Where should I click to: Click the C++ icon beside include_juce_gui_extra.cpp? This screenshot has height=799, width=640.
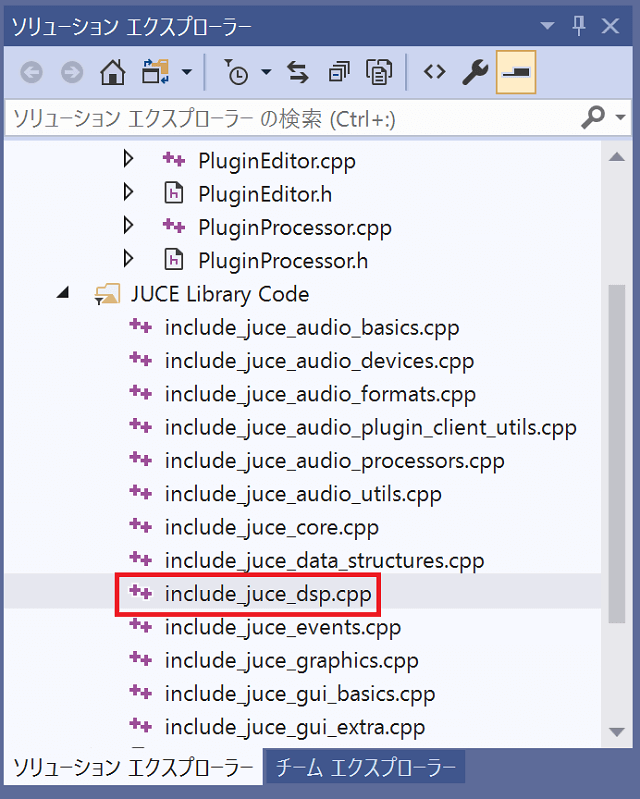(140, 725)
